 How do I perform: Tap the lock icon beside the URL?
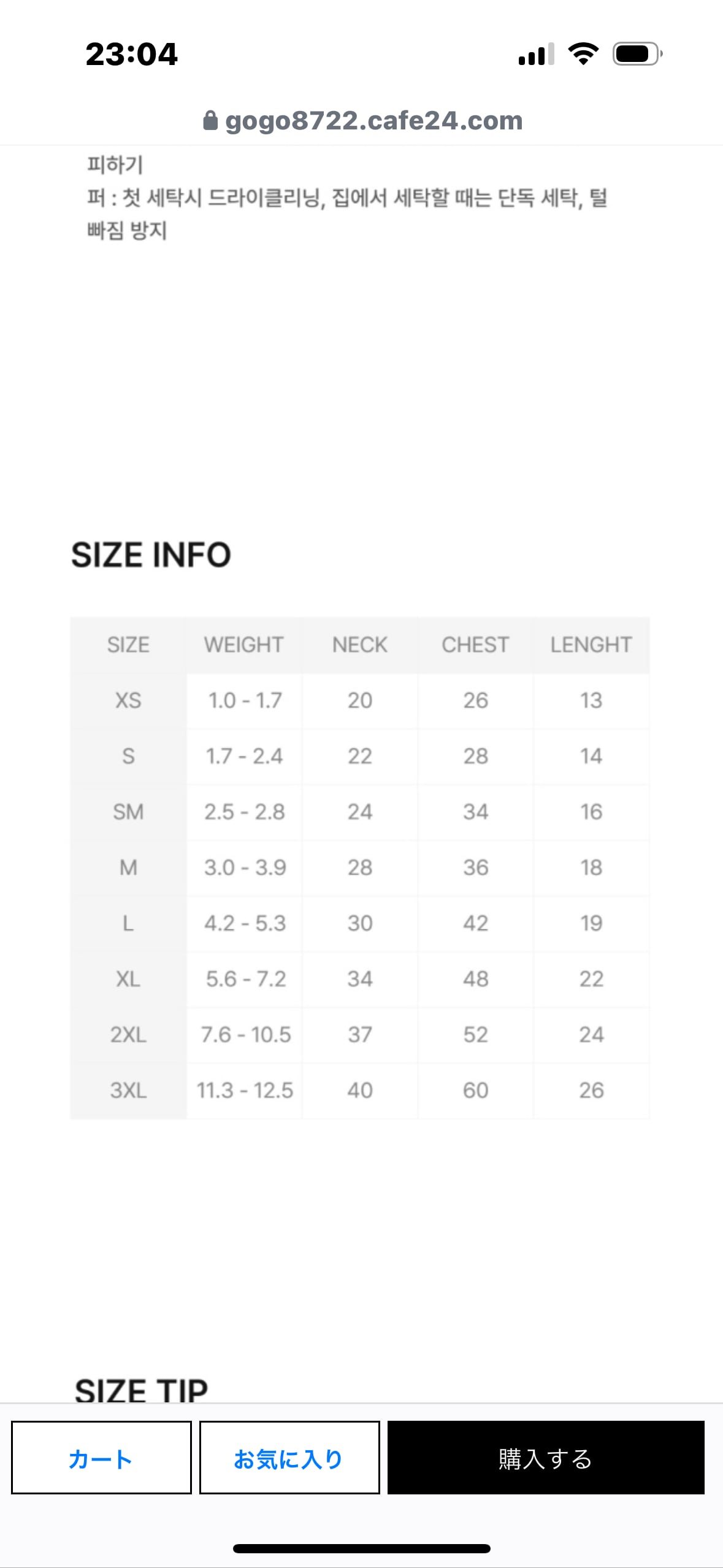[x=210, y=121]
